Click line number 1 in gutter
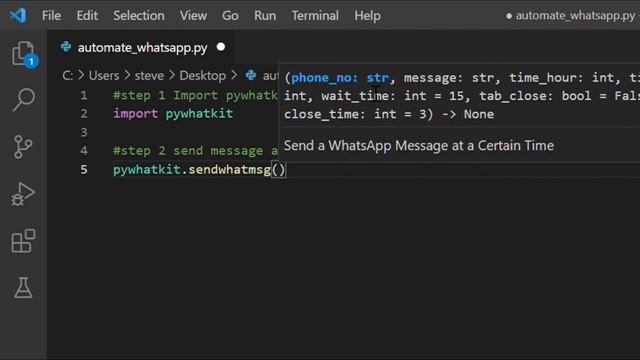The width and height of the screenshot is (640, 360). pyautogui.click(x=84, y=96)
